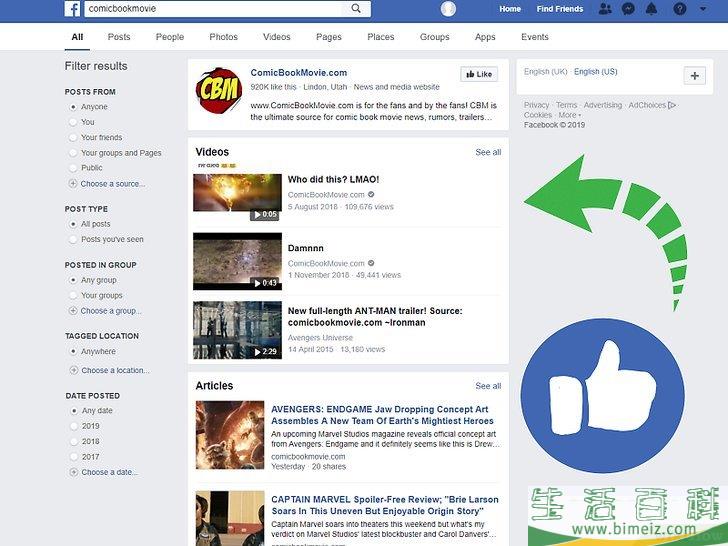This screenshot has width=728, height=546.
Task: Click the ComicBookMovie.com CBM page logo
Action: coord(219,90)
